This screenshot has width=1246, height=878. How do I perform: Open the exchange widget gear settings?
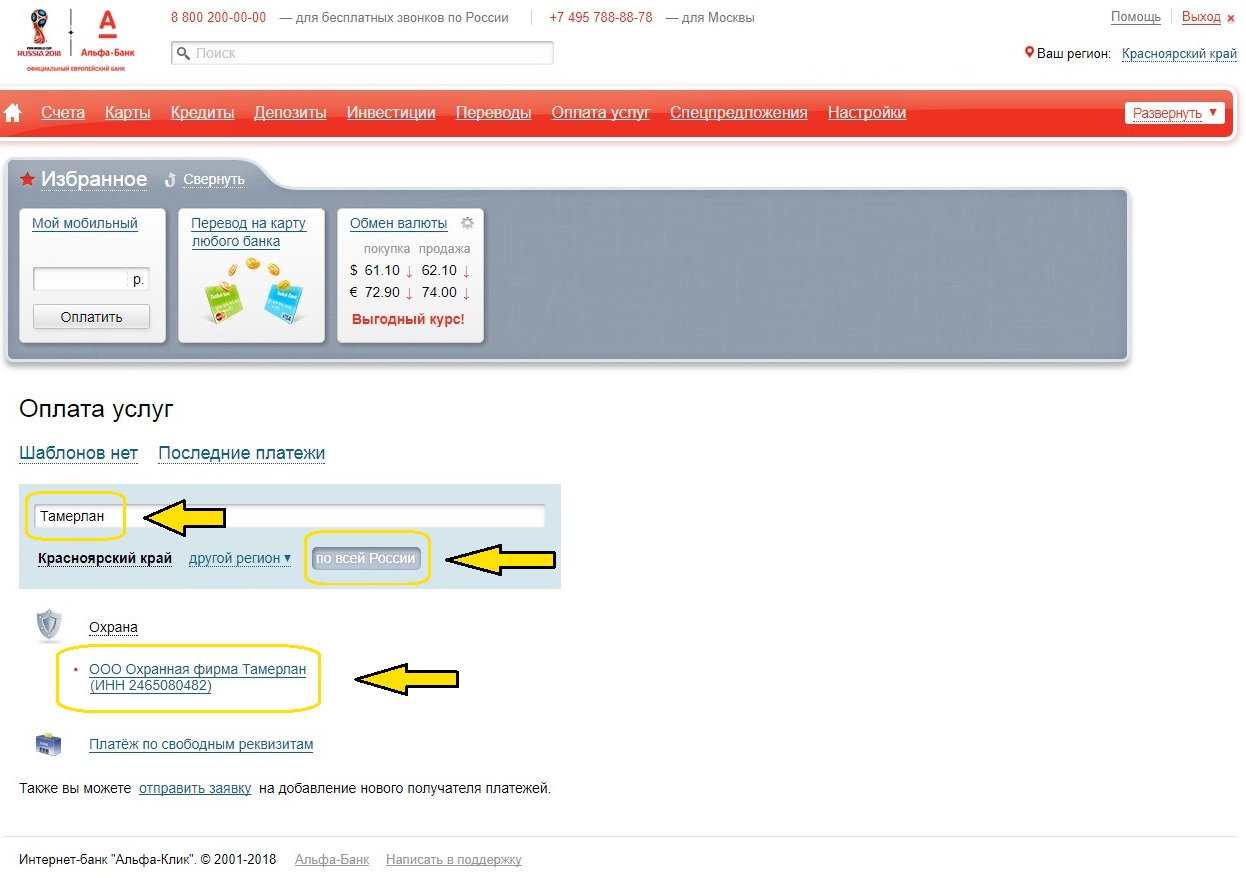coord(467,223)
